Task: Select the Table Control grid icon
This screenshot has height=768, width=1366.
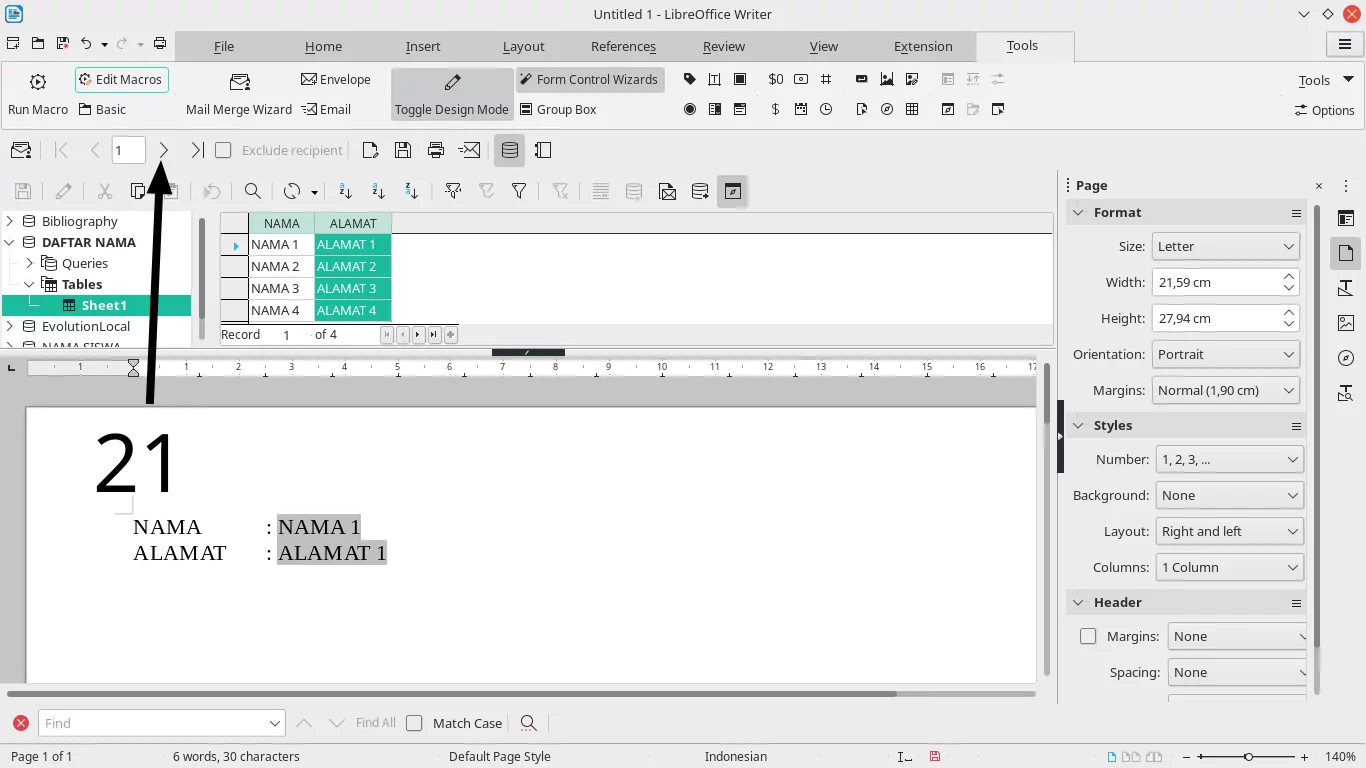Action: [912, 110]
